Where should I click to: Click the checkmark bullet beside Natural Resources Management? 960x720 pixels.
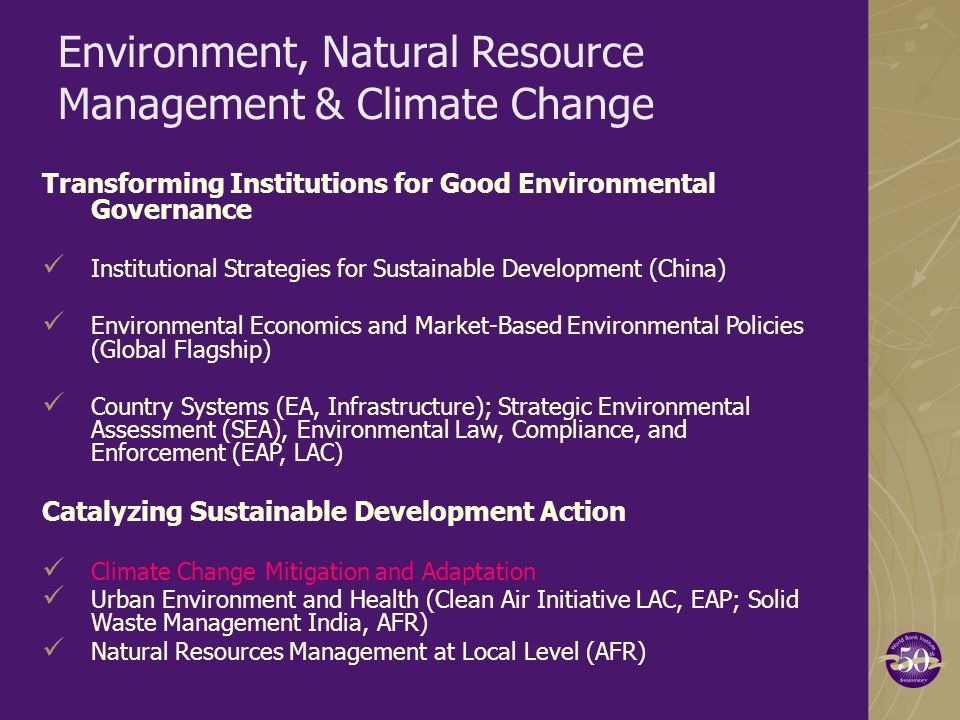click(54, 647)
